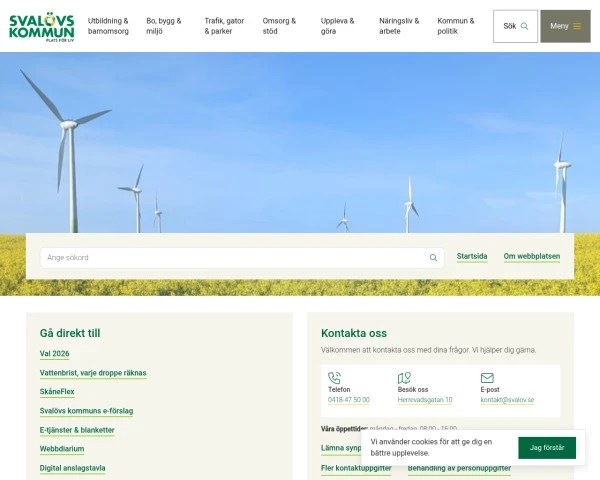The height and width of the screenshot is (480, 600).
Task: Open Kommun & politik menu
Action: [x=456, y=26]
